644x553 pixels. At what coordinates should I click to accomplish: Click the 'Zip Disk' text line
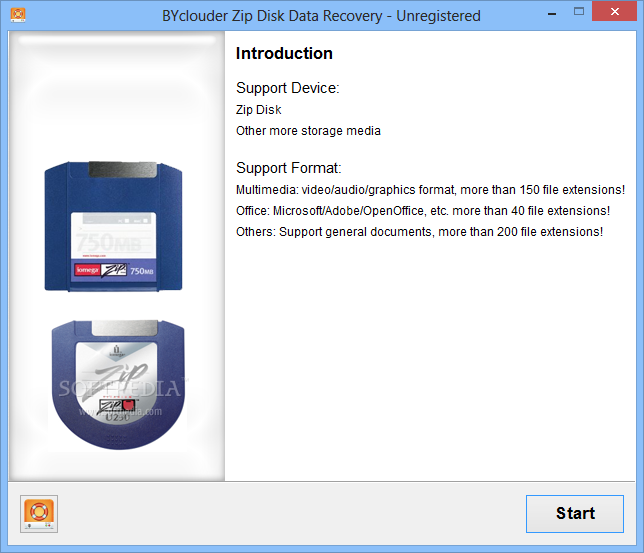258,110
